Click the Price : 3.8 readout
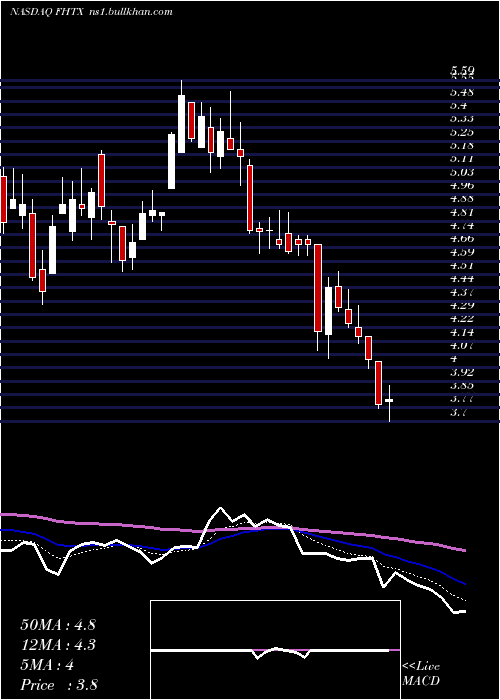500x700 pixels. [59, 685]
